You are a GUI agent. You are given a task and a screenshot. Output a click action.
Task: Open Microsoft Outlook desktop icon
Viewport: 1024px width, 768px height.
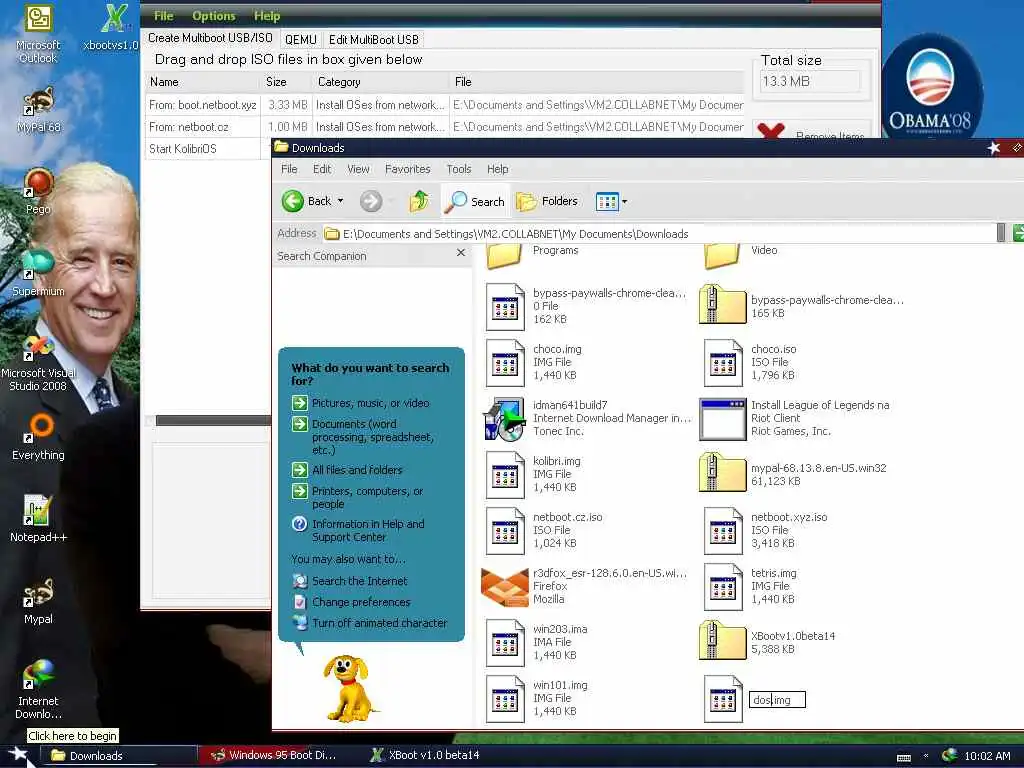(38, 34)
